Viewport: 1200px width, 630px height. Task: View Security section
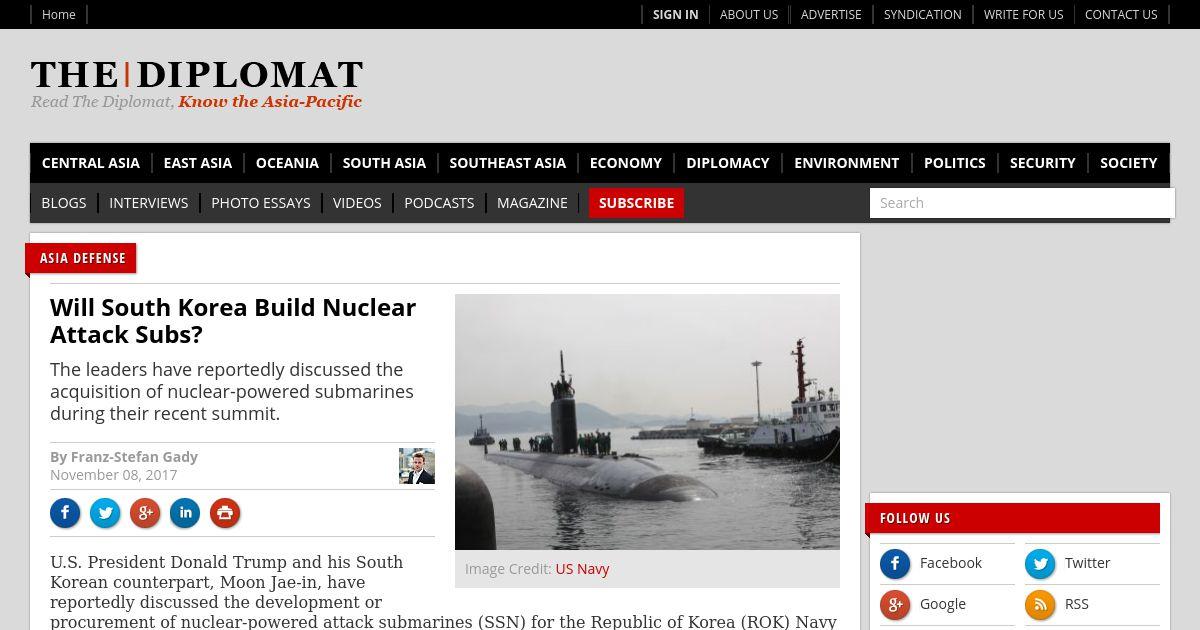[x=1043, y=163]
